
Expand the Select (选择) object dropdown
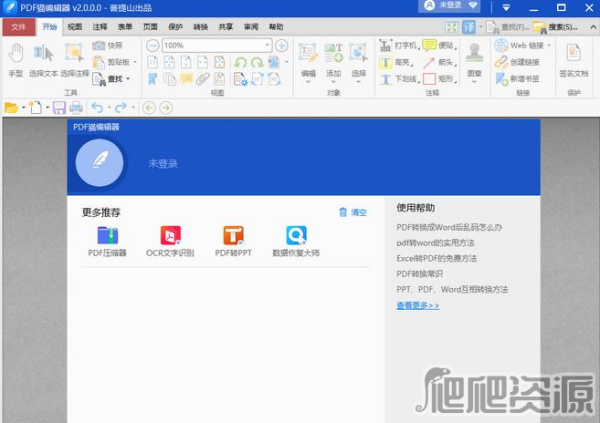pyautogui.click(x=359, y=82)
